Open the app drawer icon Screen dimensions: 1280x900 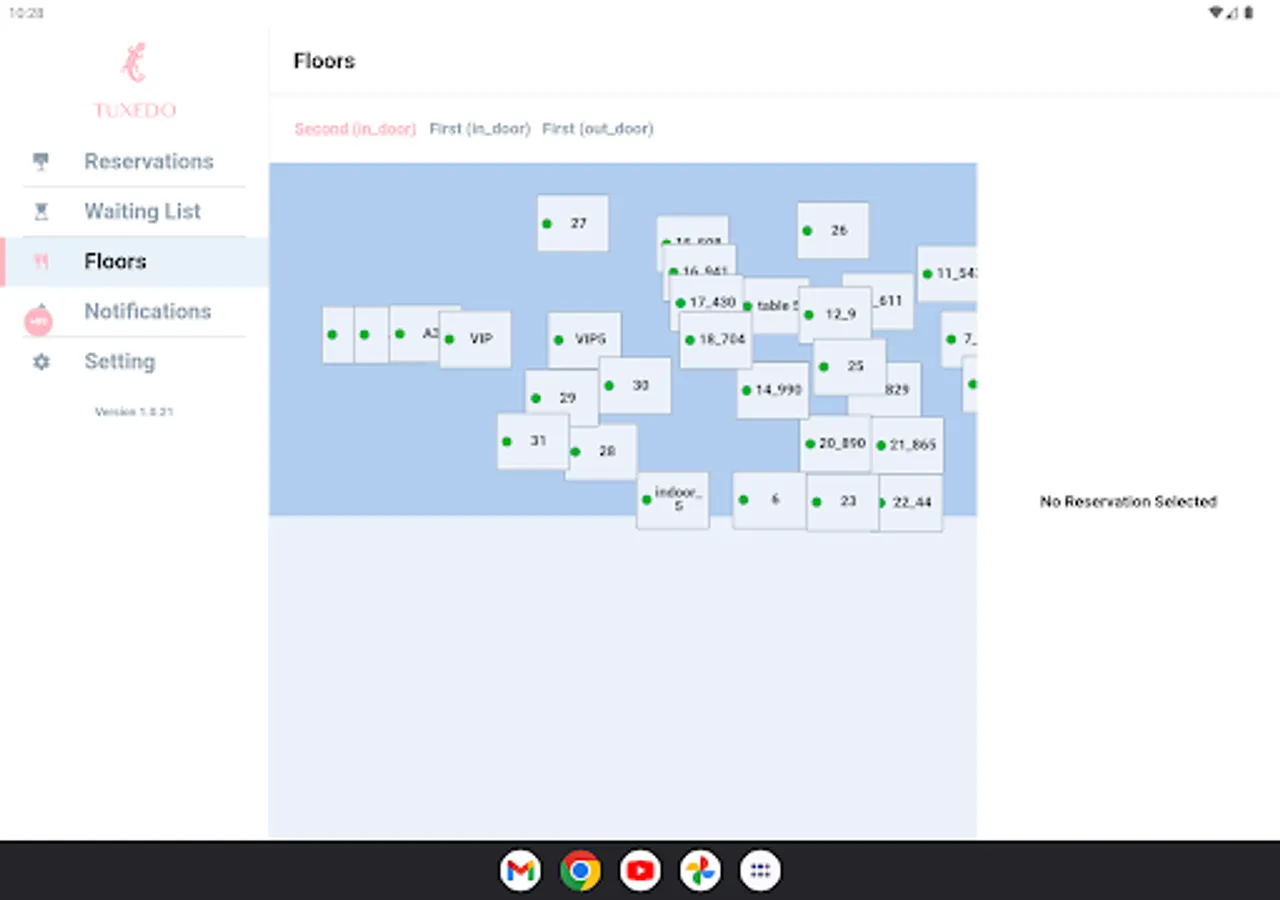[760, 871]
